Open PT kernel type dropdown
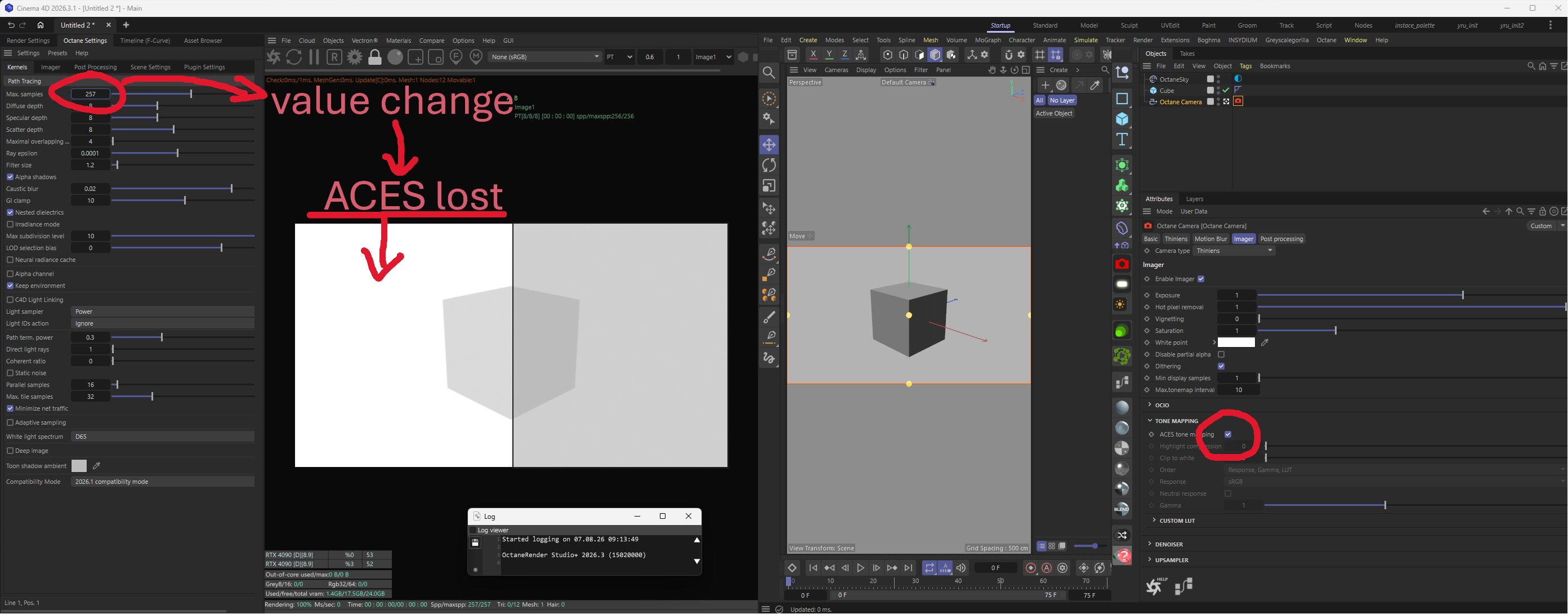Screen dimensions: 1568x614 click(620, 57)
